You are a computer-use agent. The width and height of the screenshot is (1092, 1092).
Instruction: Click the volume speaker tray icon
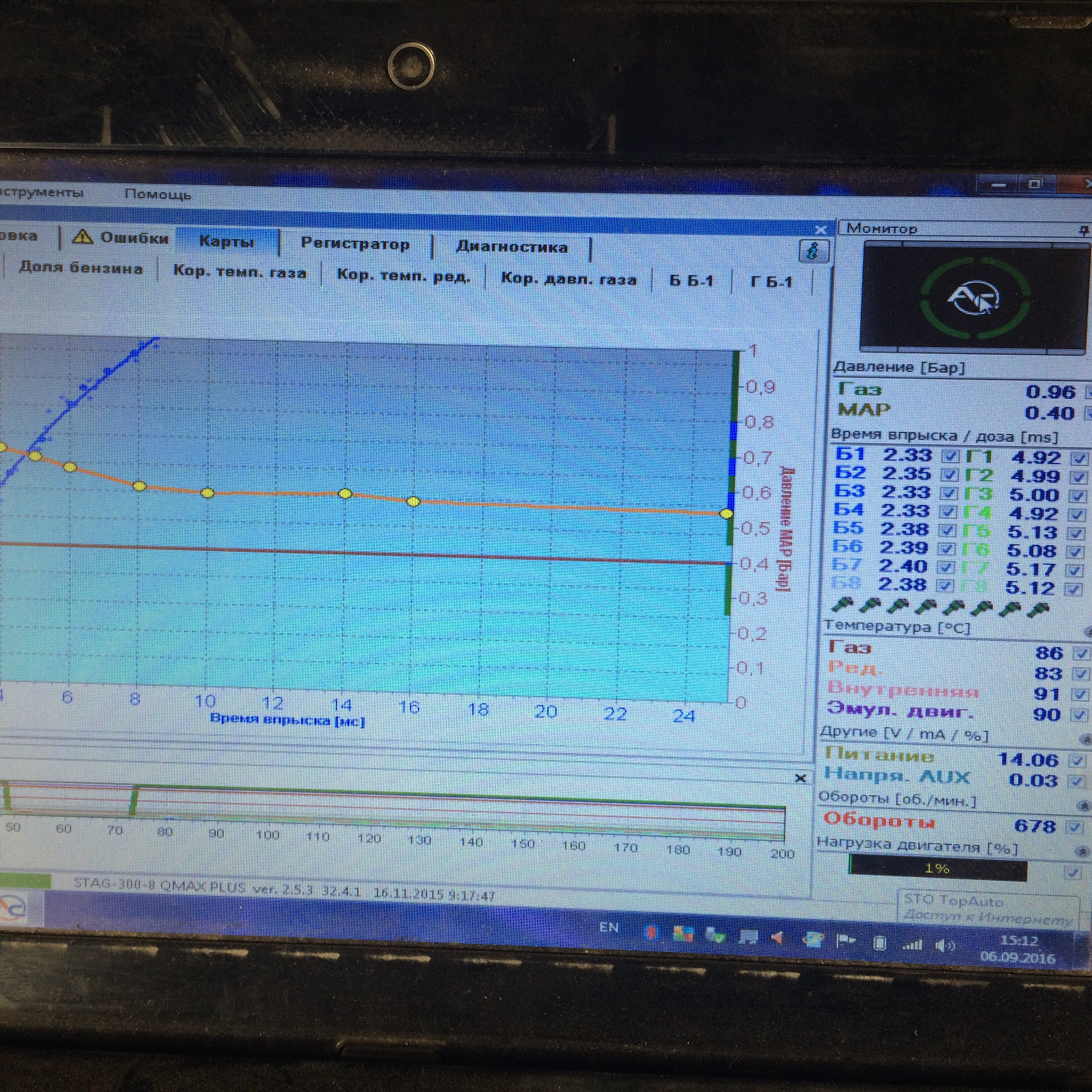pos(944,946)
